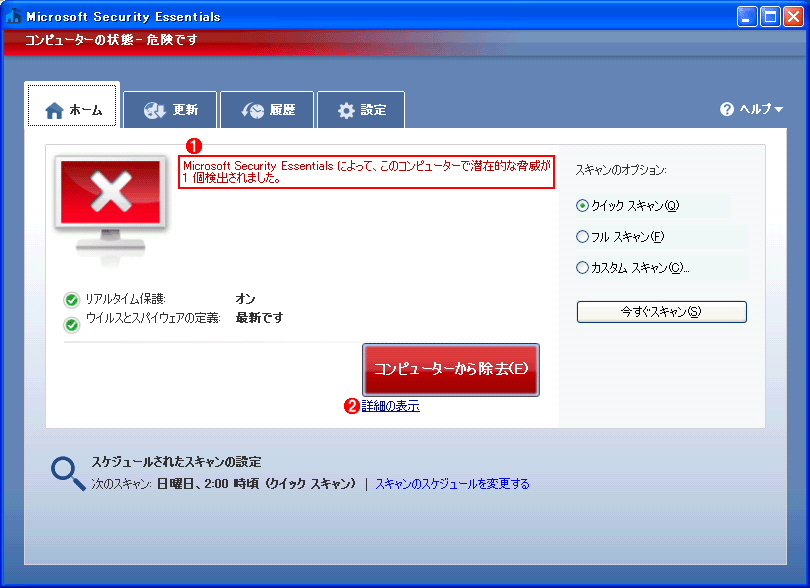Open the 履歴 tab

[267, 110]
